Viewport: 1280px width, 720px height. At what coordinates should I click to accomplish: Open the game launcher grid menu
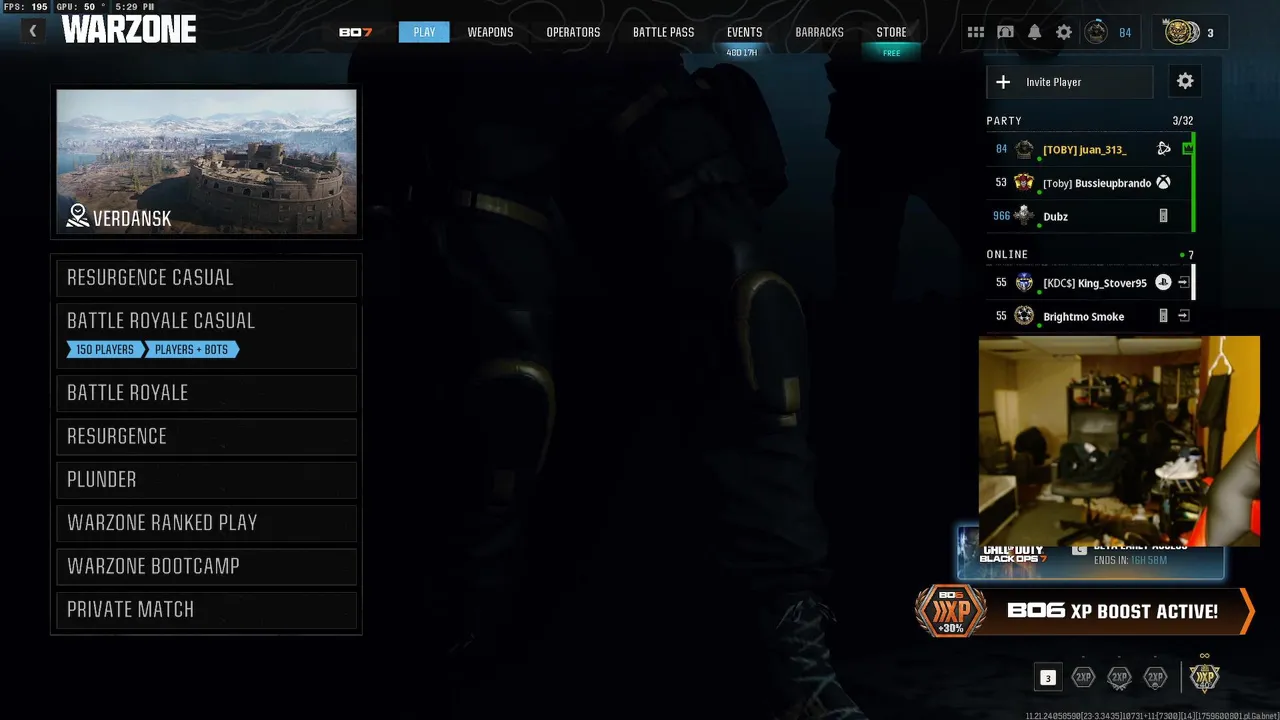[x=976, y=32]
